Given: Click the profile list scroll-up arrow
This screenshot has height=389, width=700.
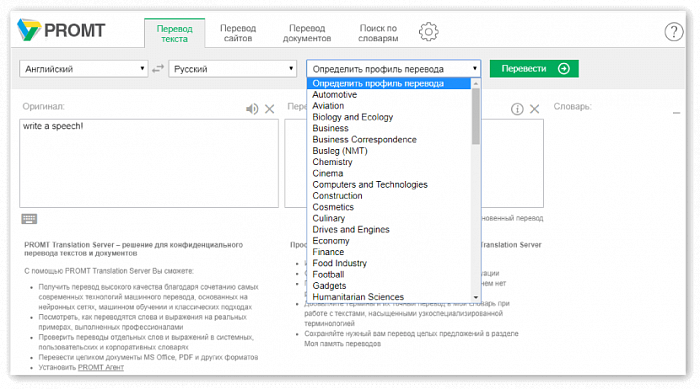Looking at the screenshot, I should click(x=476, y=84).
